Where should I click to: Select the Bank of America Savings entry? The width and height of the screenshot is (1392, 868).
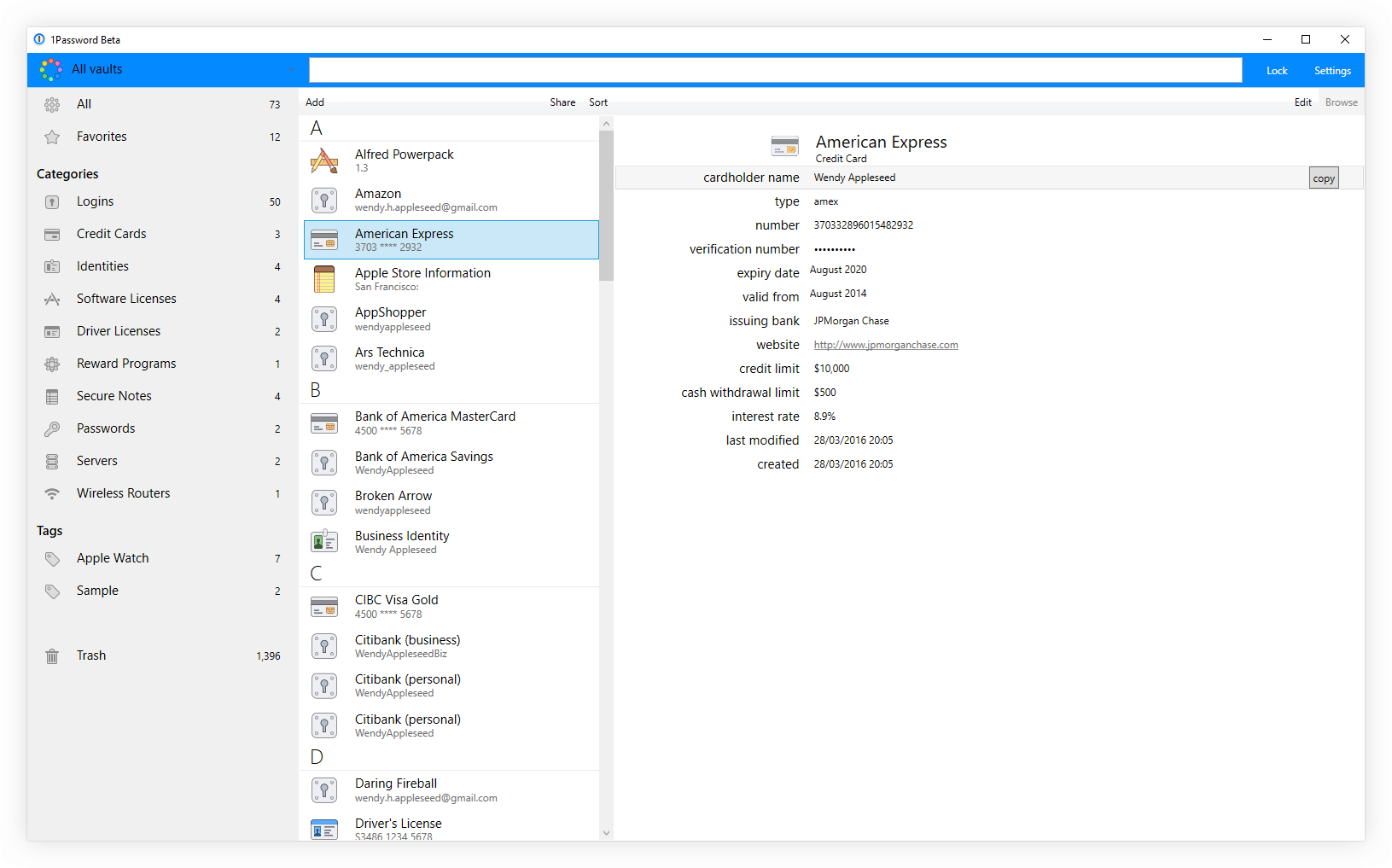[x=451, y=463]
